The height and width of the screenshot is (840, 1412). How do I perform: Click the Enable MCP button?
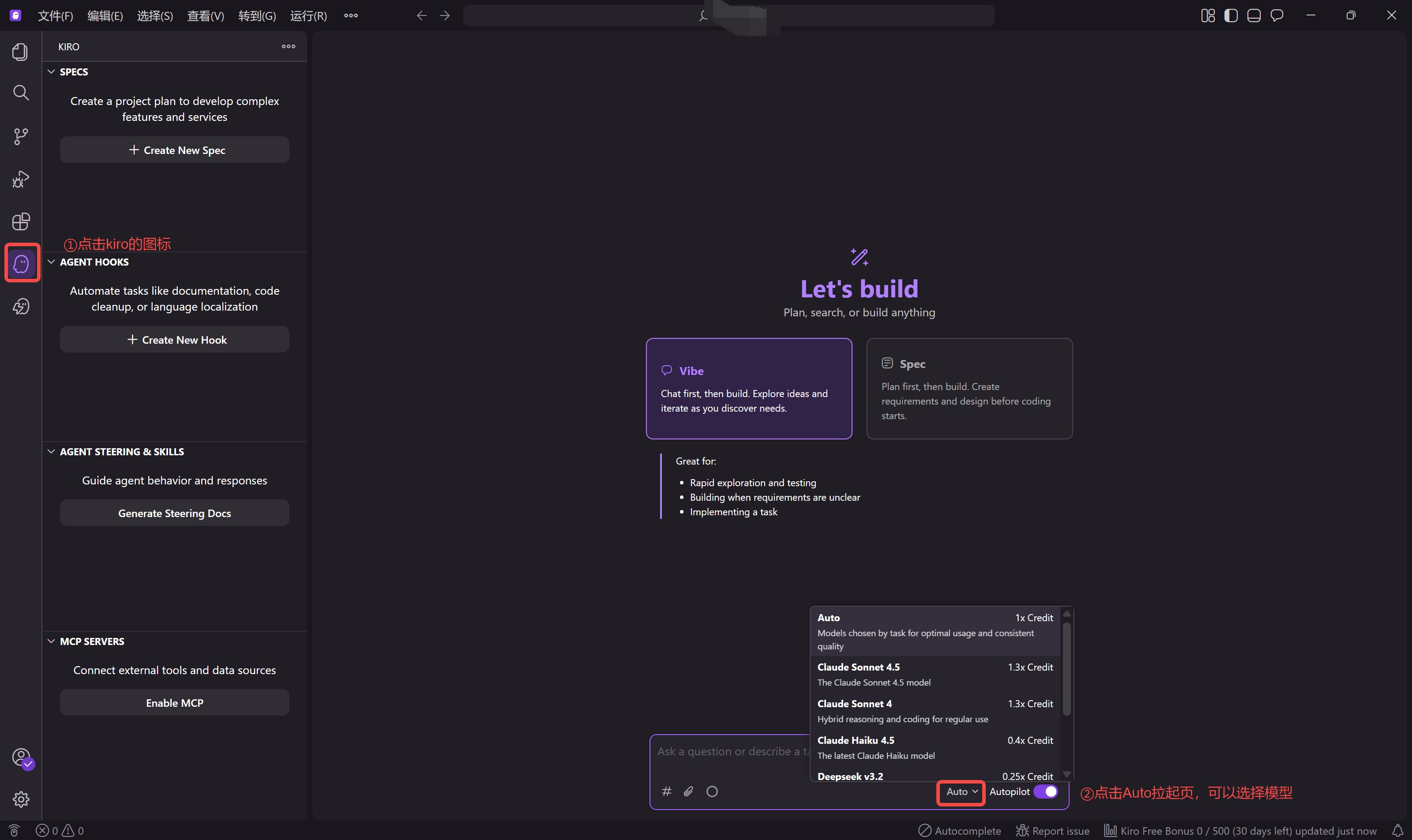click(174, 702)
